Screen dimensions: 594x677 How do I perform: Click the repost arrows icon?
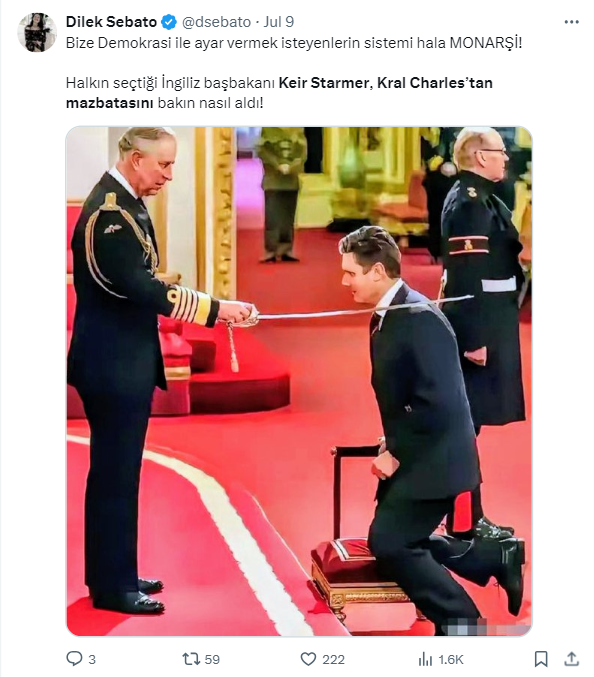191,659
